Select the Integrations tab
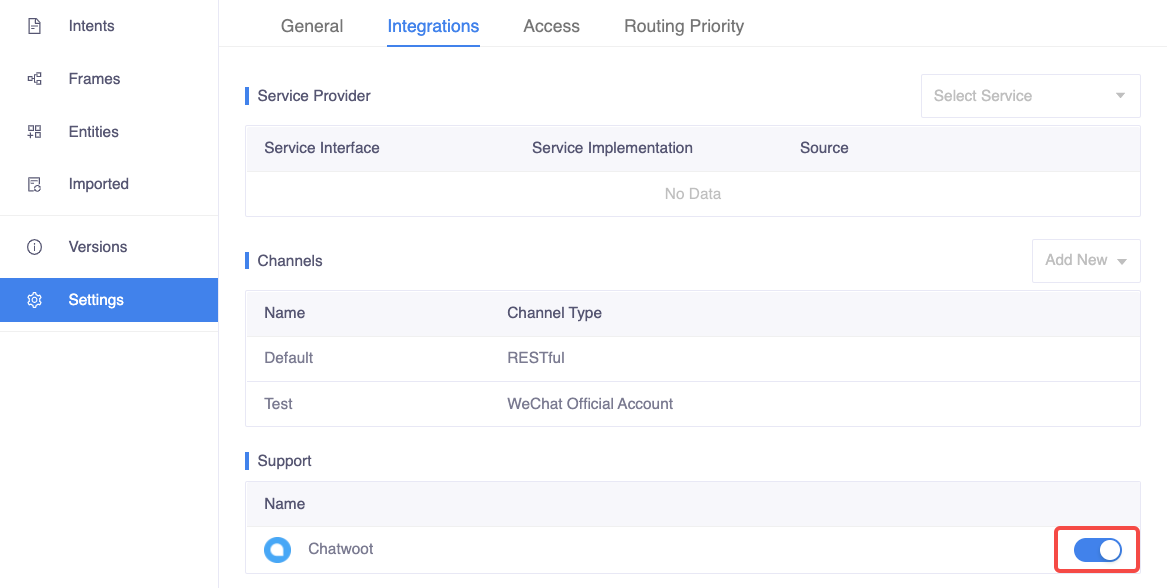 433,26
